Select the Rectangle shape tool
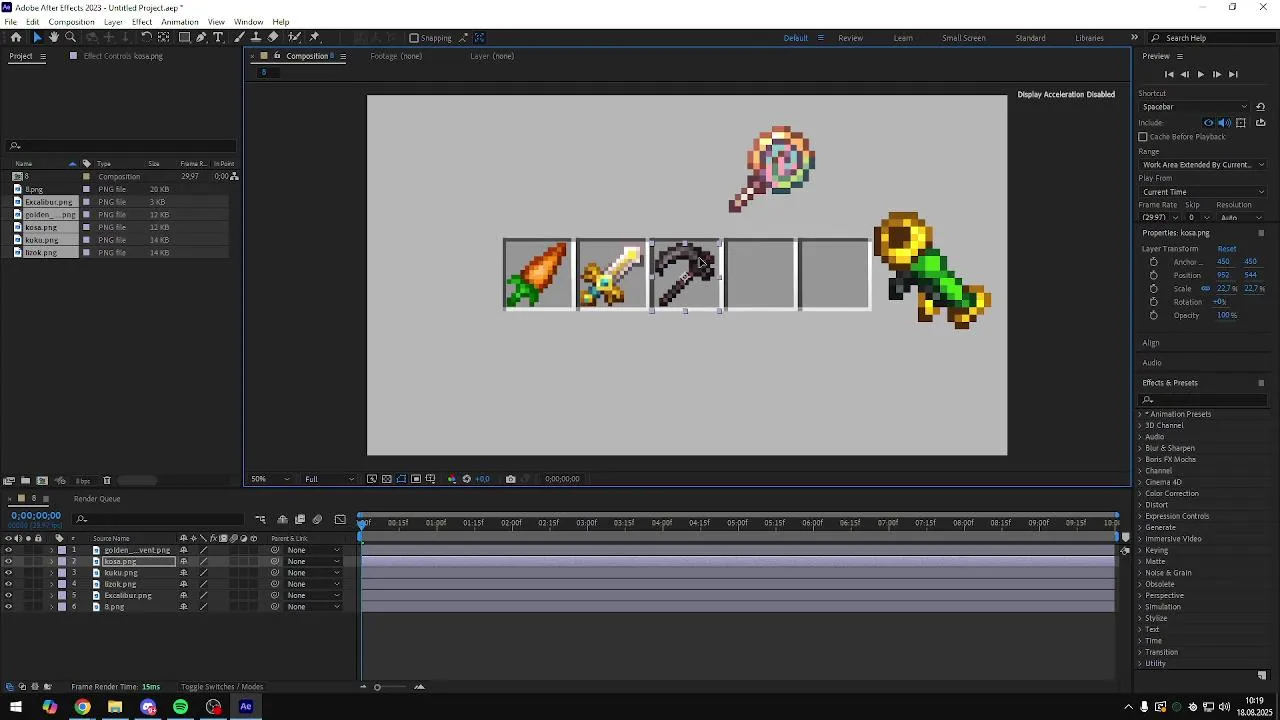1280x720 pixels. click(x=184, y=37)
